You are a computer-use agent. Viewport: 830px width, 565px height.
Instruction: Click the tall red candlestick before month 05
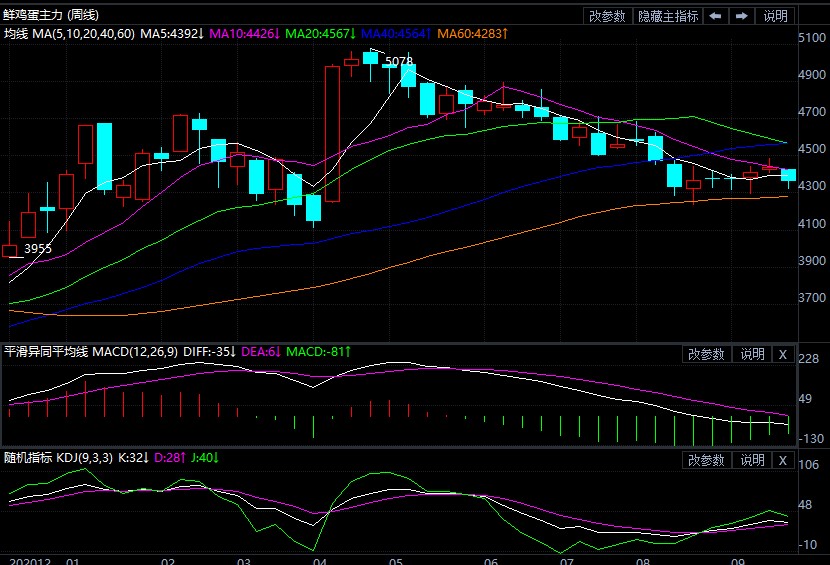click(332, 133)
